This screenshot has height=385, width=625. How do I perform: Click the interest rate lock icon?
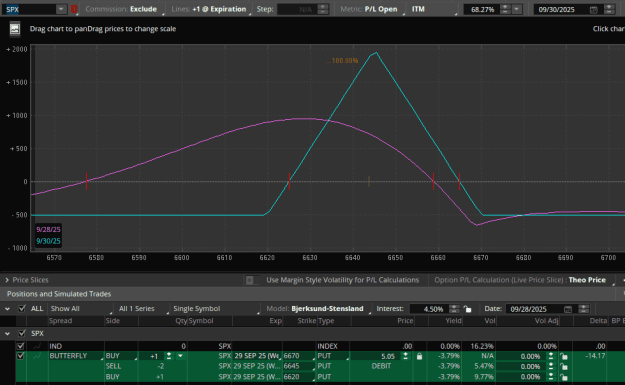coord(467,309)
